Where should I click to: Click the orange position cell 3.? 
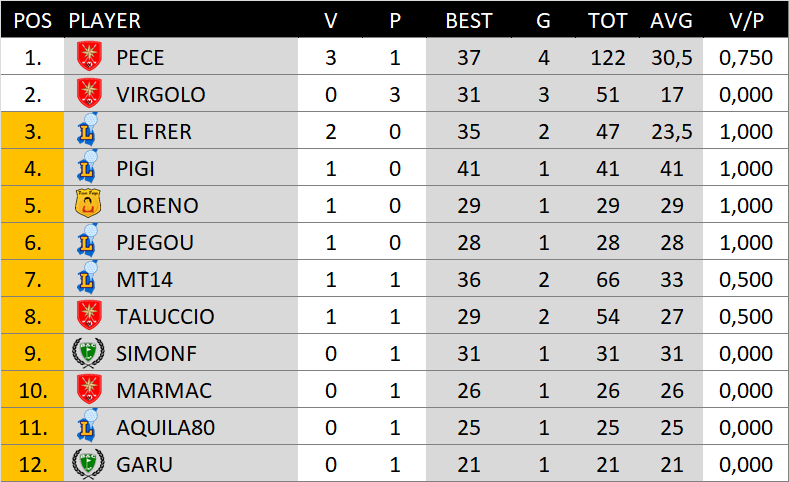pyautogui.click(x=32, y=131)
